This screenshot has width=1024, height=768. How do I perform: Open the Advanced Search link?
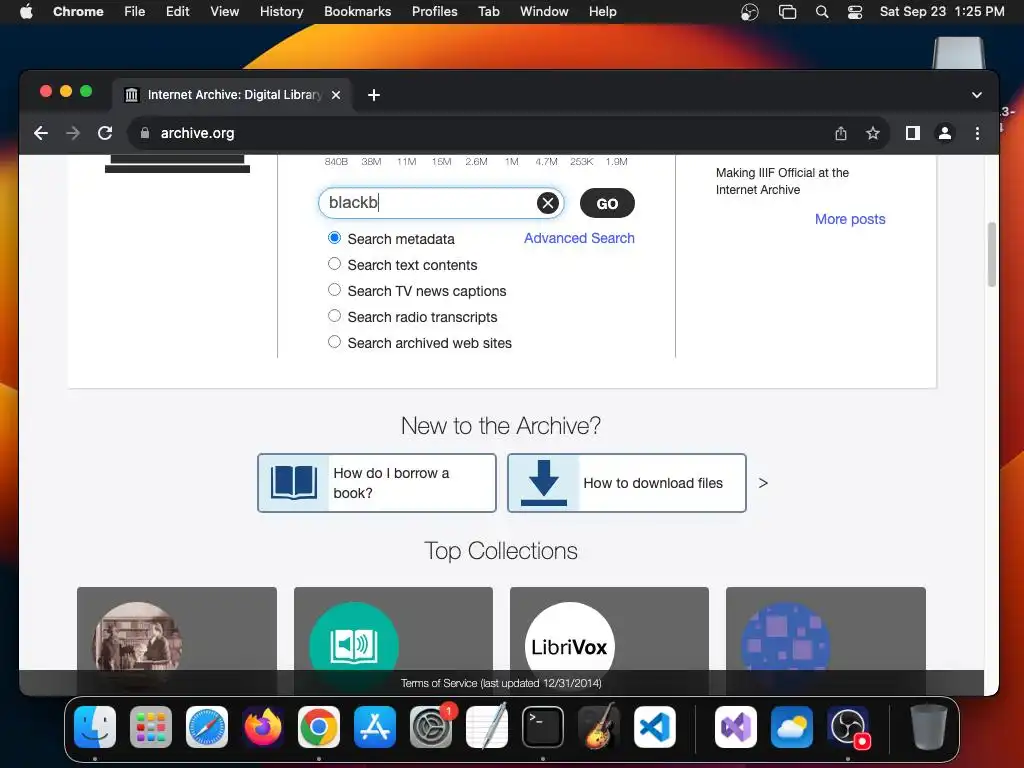click(579, 238)
